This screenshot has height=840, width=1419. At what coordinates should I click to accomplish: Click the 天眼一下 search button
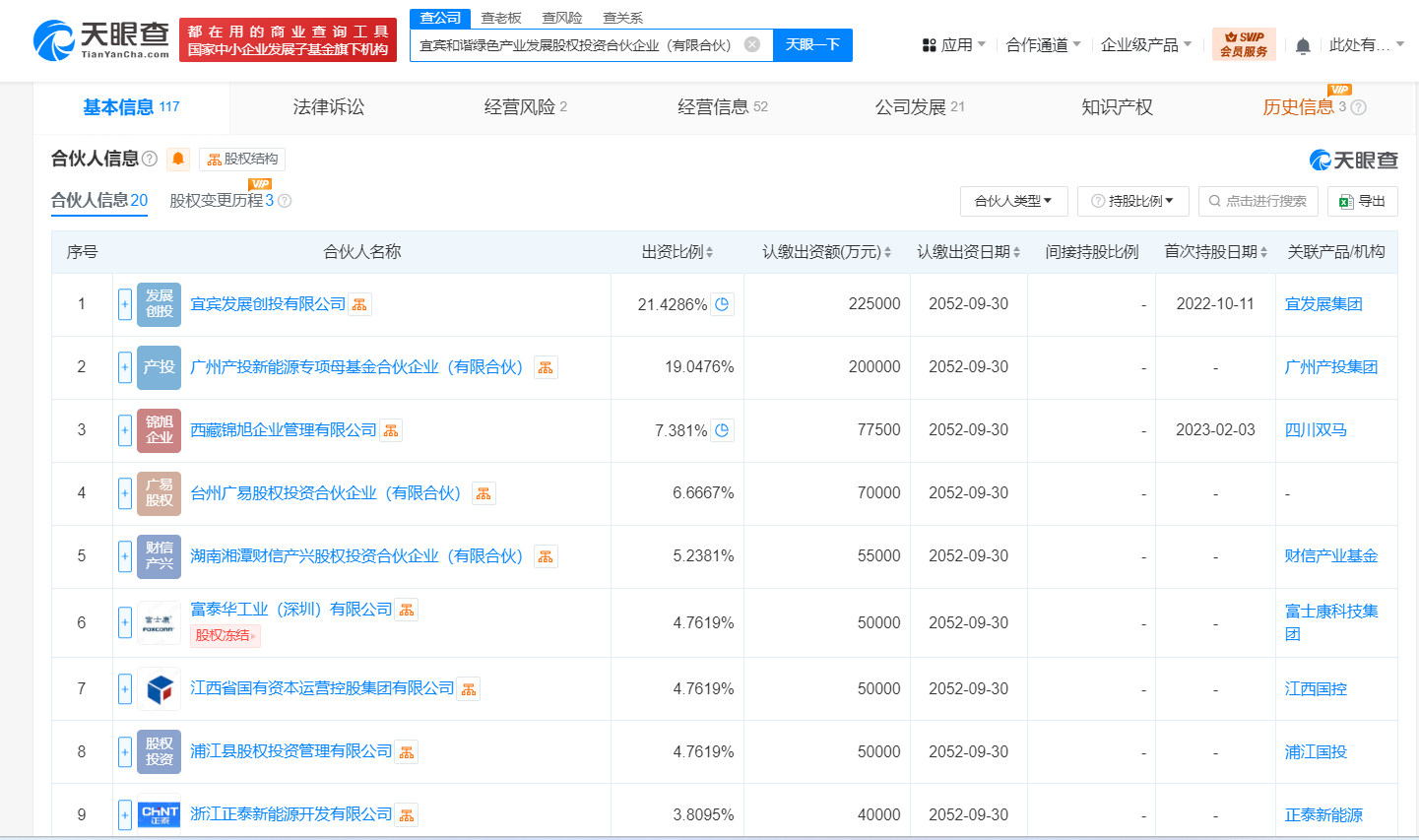[x=812, y=45]
